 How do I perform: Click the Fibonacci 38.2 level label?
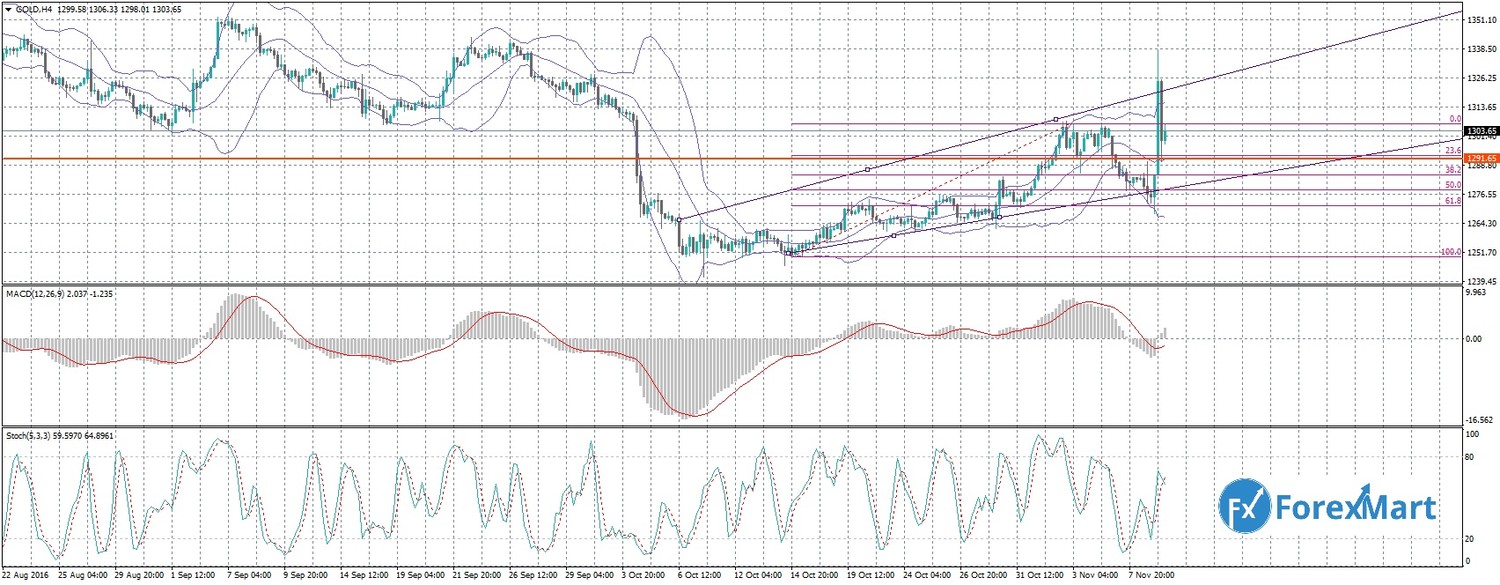[1454, 170]
